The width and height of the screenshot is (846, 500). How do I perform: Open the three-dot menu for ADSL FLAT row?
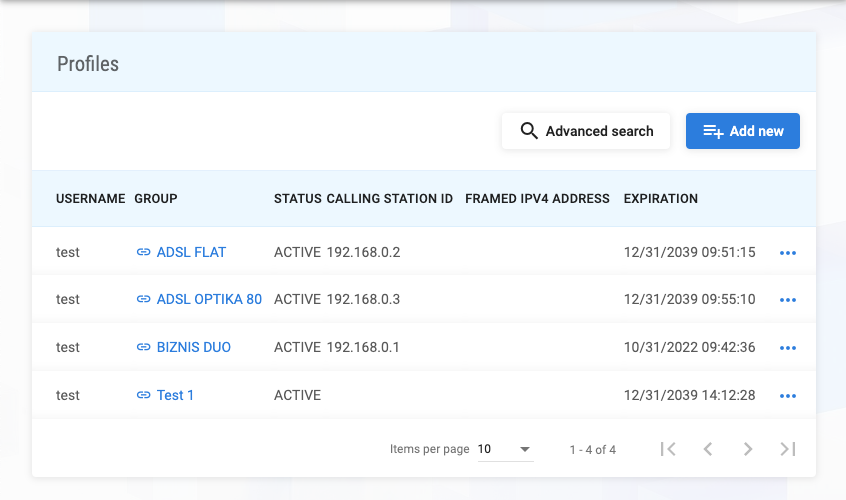(787, 253)
